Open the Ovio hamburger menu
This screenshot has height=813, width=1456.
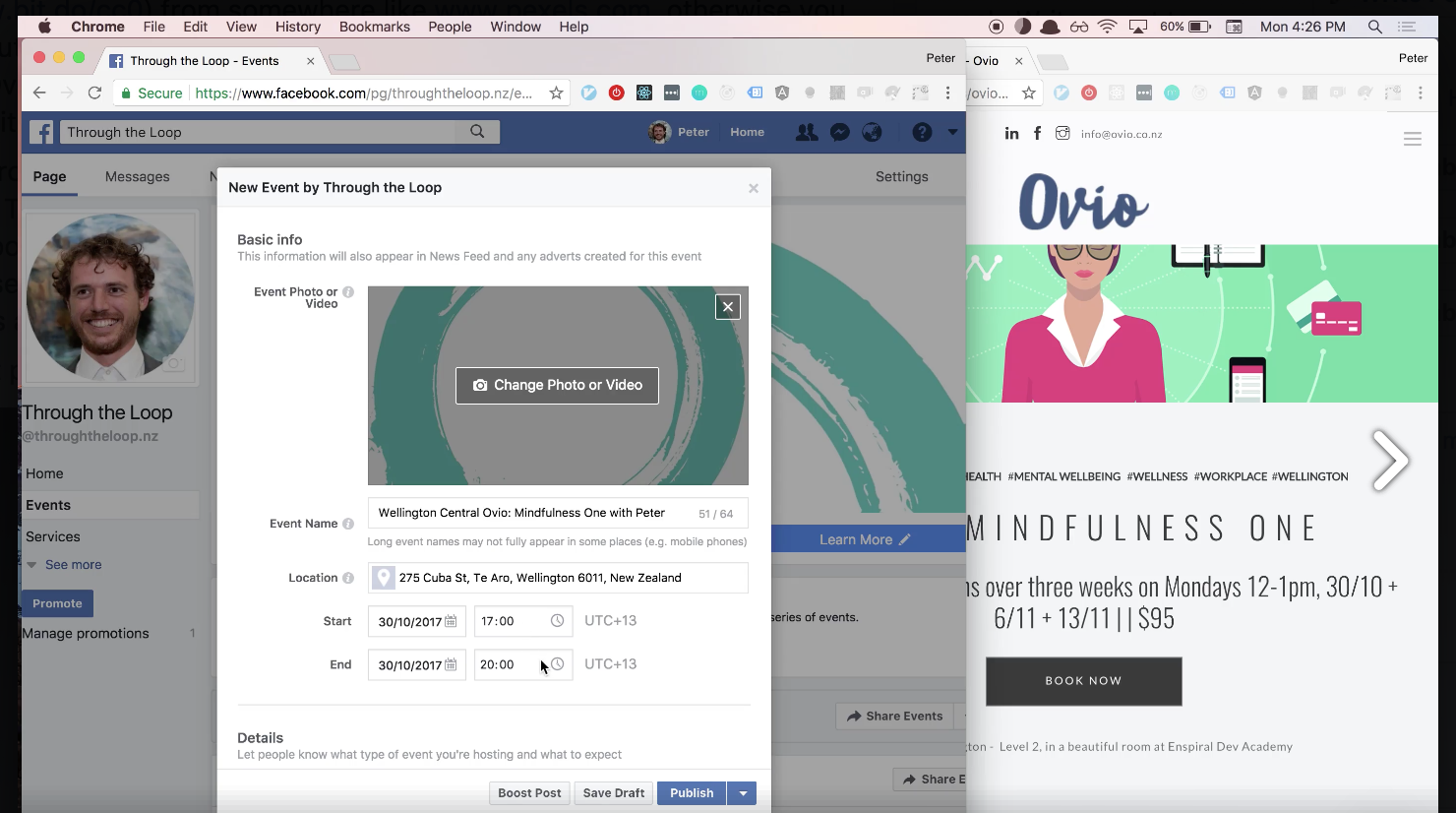pyautogui.click(x=1412, y=140)
